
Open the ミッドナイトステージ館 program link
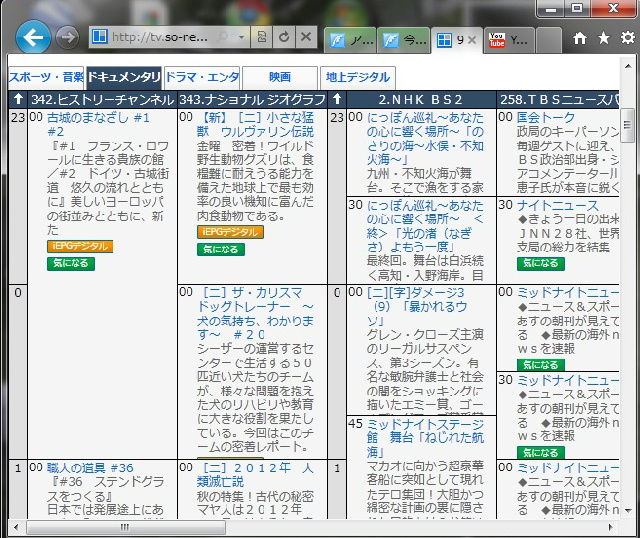click(425, 438)
